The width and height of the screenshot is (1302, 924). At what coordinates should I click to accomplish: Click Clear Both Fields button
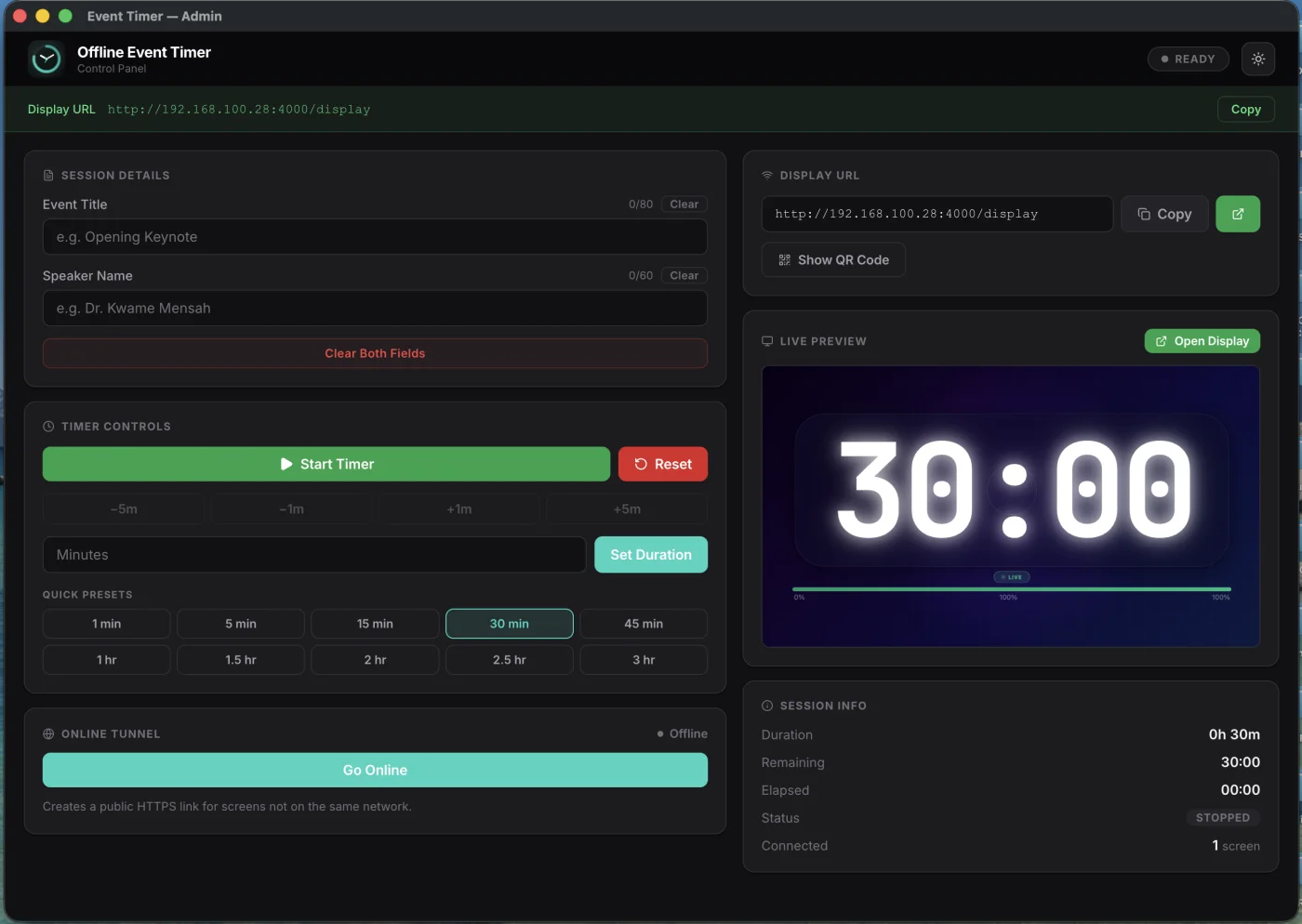[375, 353]
